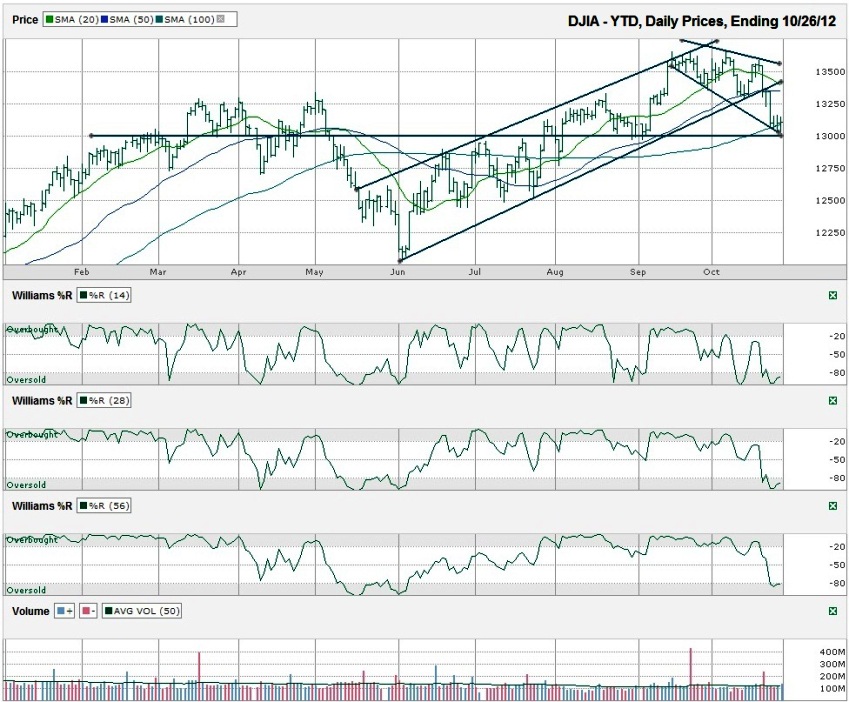Click the Apr month label
Image resolution: width=849 pixels, height=702 pixels.
(238, 272)
